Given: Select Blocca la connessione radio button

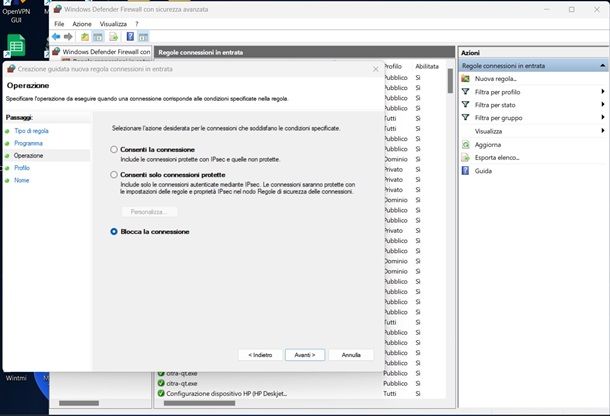Looking at the screenshot, I should [114, 232].
